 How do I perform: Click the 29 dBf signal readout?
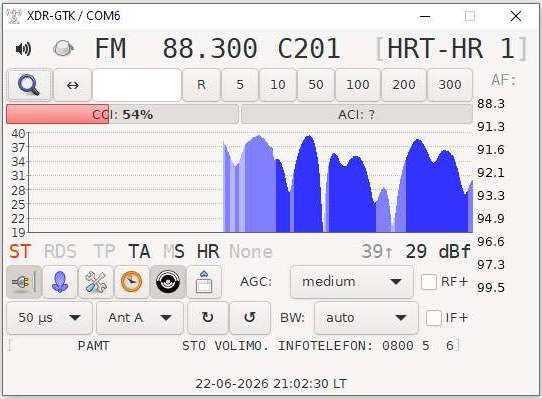coord(438,251)
